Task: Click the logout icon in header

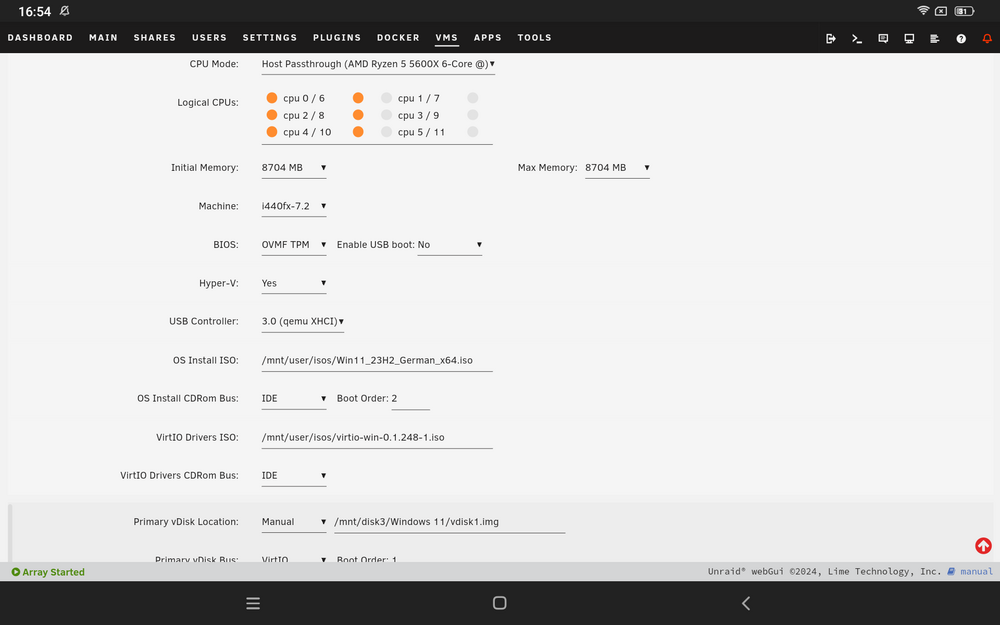Action: 830,38
